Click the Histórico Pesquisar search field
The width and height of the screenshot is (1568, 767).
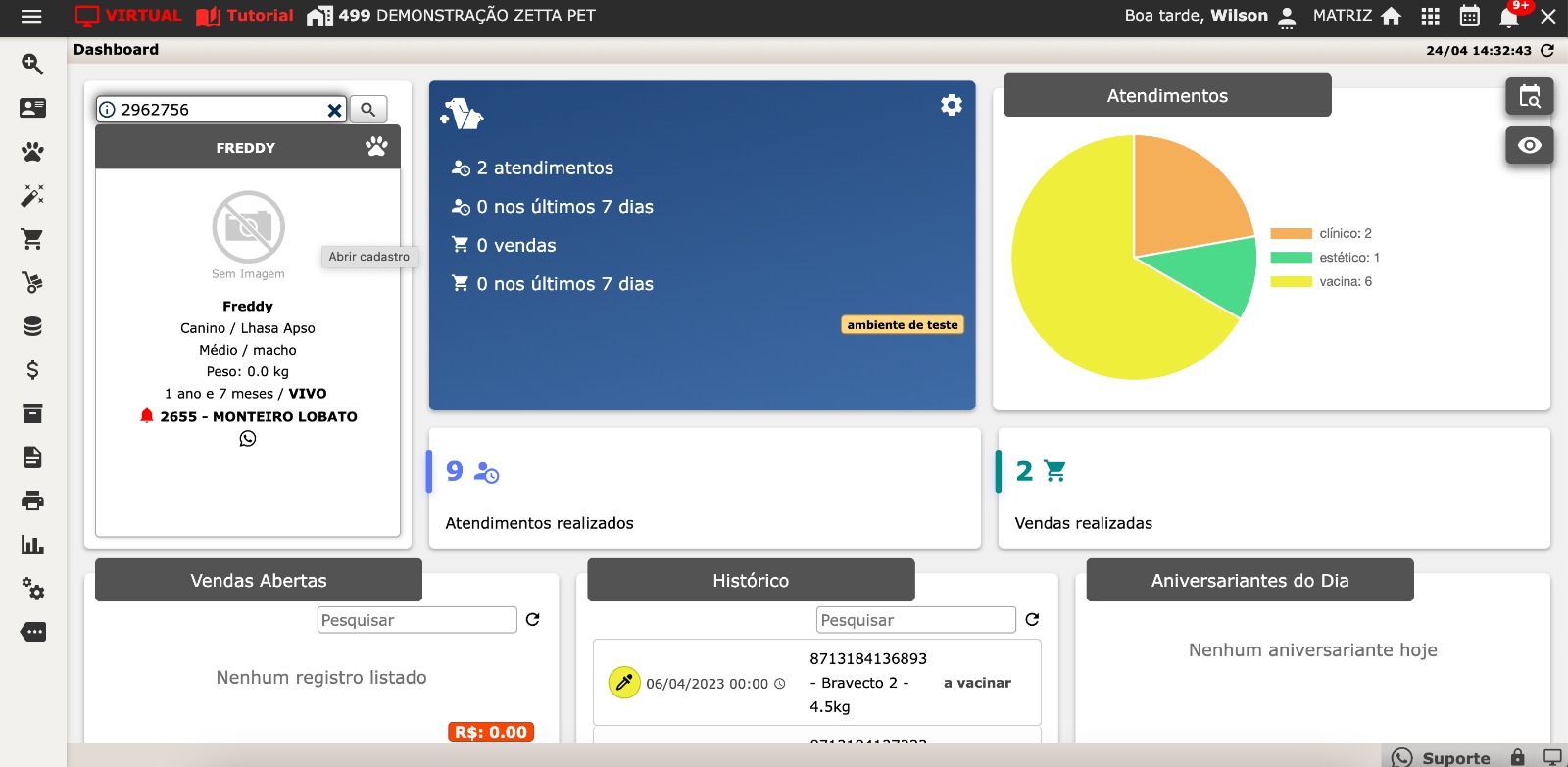click(x=915, y=620)
